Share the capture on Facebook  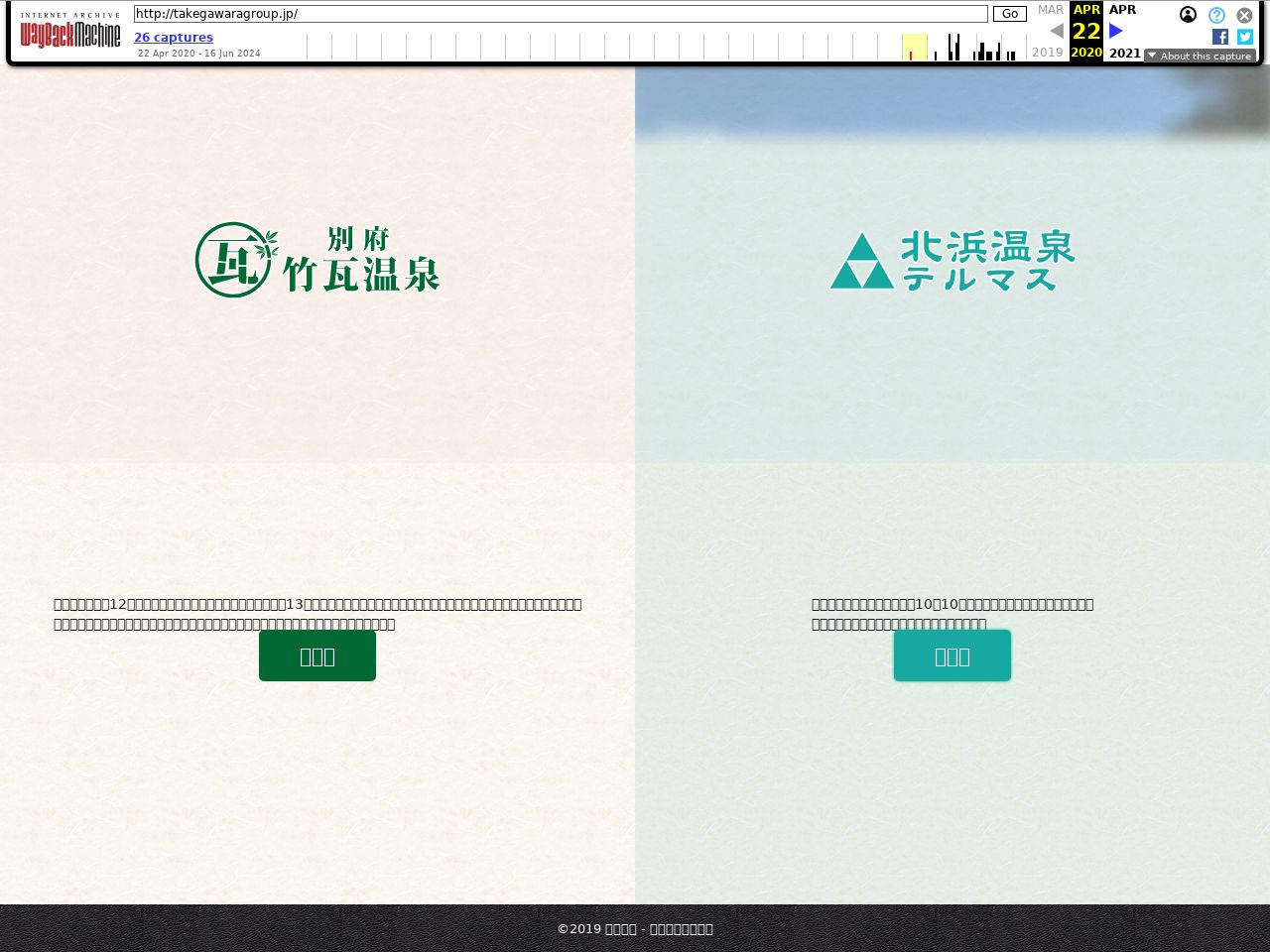[1220, 37]
